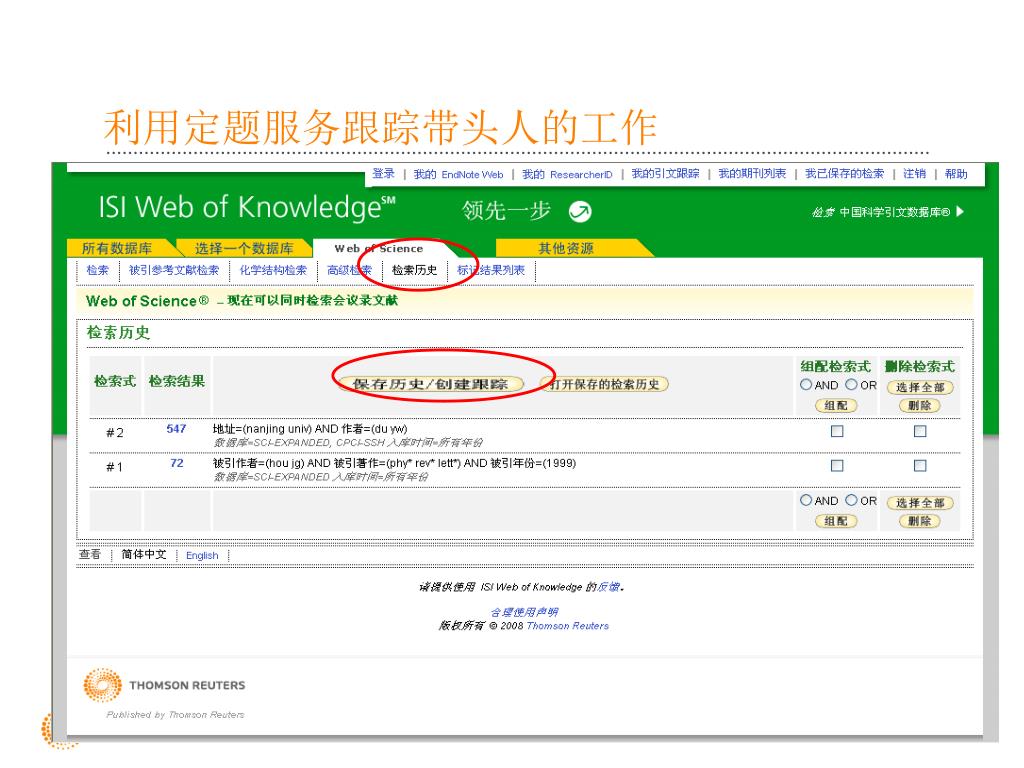Screen dimensions: 1024x768
Task: Click the top 删除 button
Action: [x=920, y=406]
